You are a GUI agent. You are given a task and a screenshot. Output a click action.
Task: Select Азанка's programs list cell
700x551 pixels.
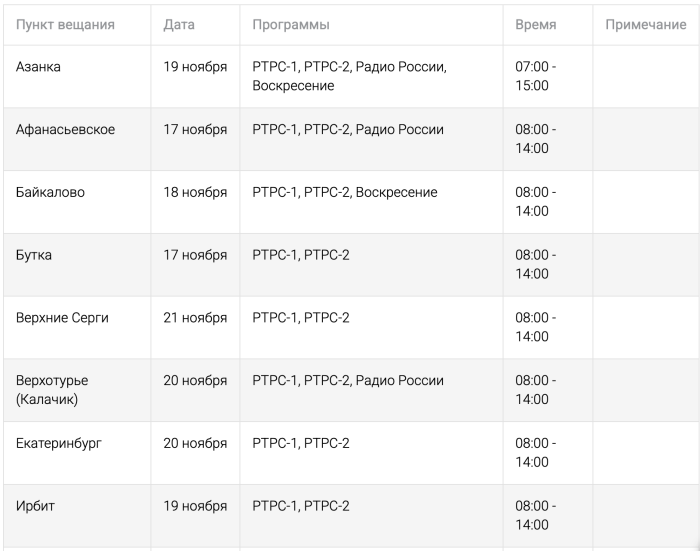tap(349, 76)
